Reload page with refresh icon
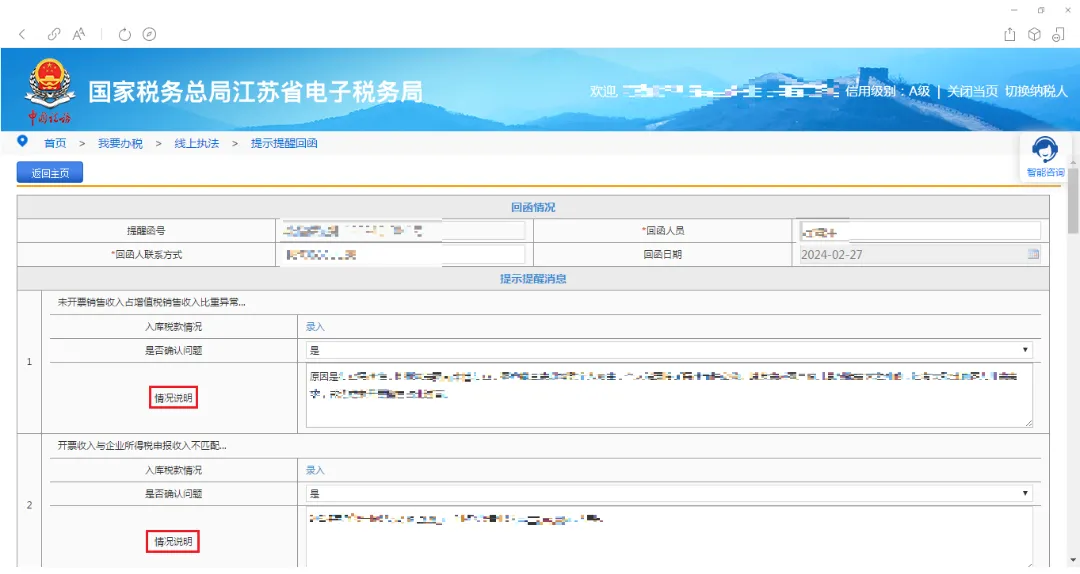 click(x=124, y=34)
